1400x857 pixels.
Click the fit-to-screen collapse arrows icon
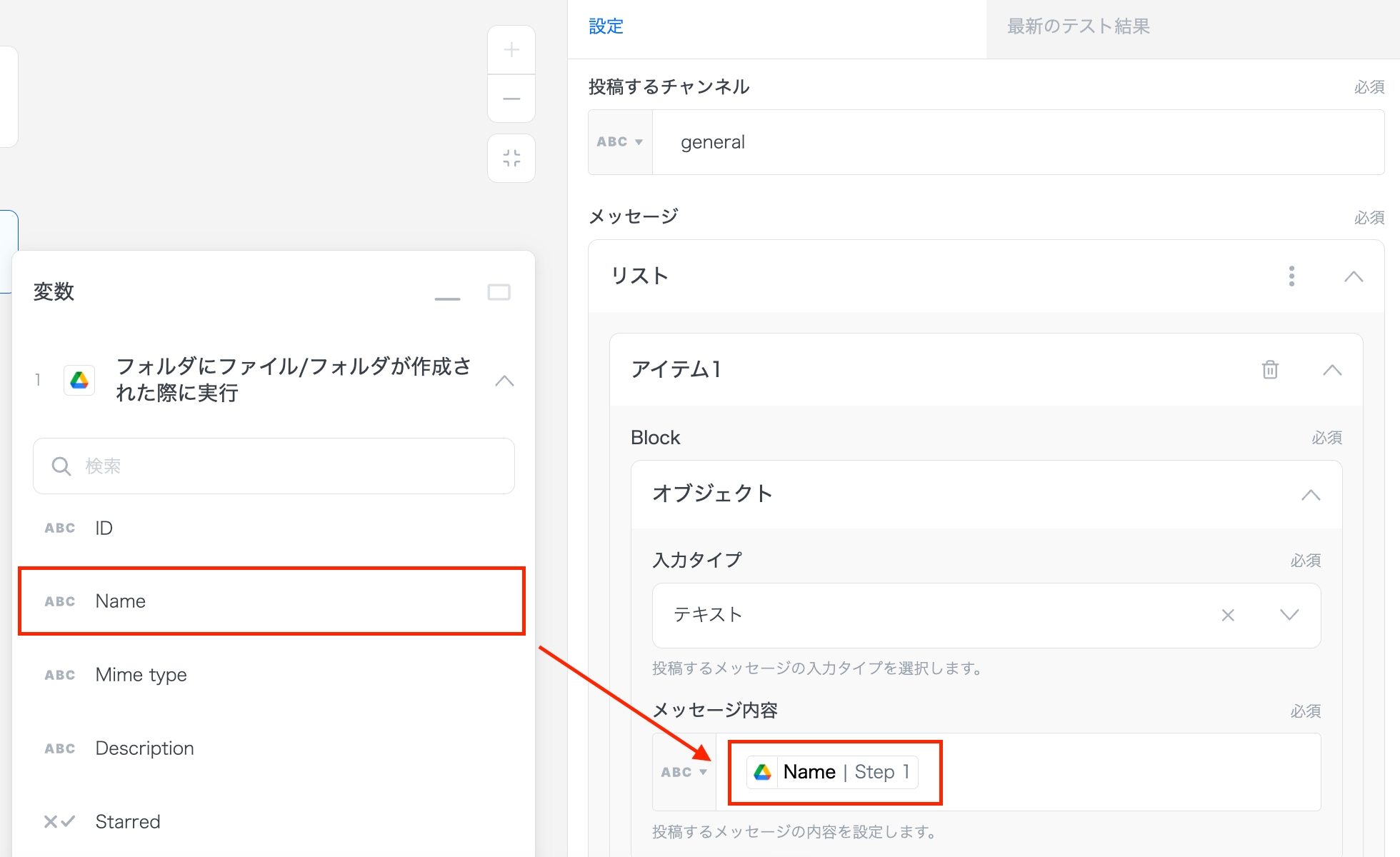click(x=511, y=158)
